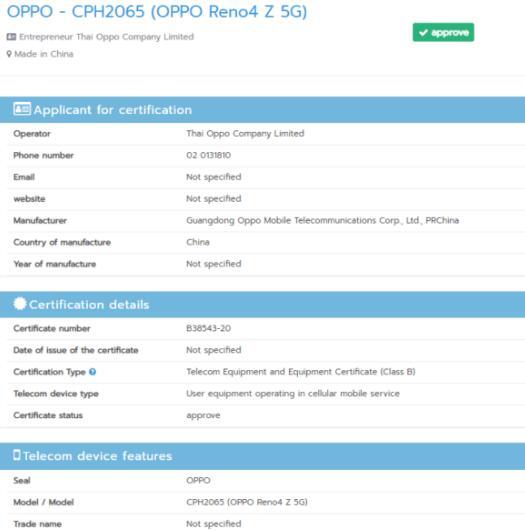Click the Telecom device type value text
525x531 pixels.
tap(293, 394)
